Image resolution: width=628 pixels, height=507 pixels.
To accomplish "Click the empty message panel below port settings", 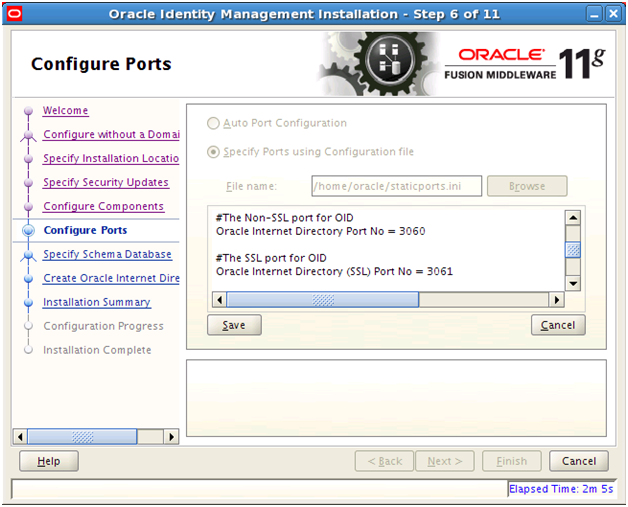I will click(397, 398).
